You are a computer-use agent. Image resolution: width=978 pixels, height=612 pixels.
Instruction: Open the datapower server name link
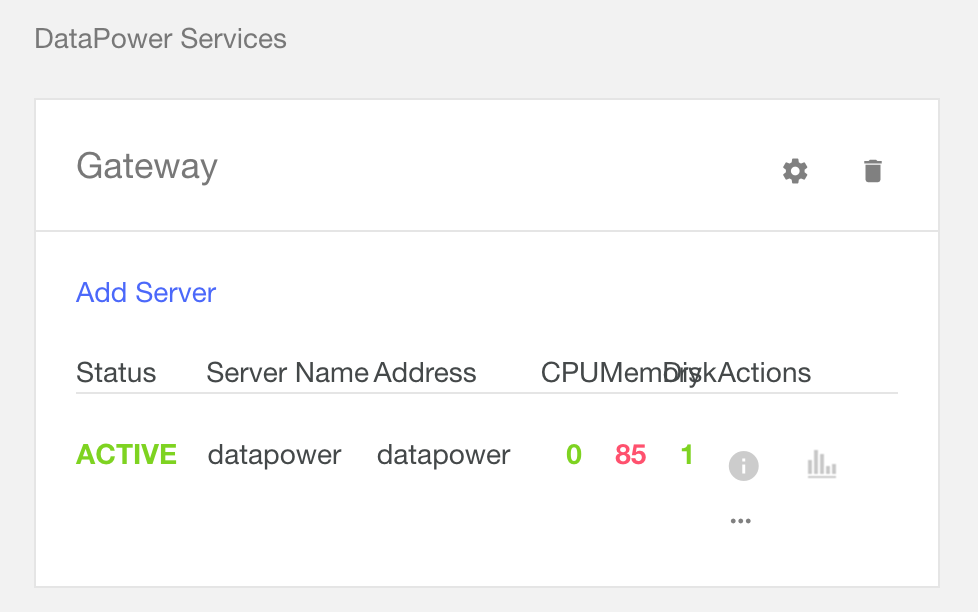(274, 454)
